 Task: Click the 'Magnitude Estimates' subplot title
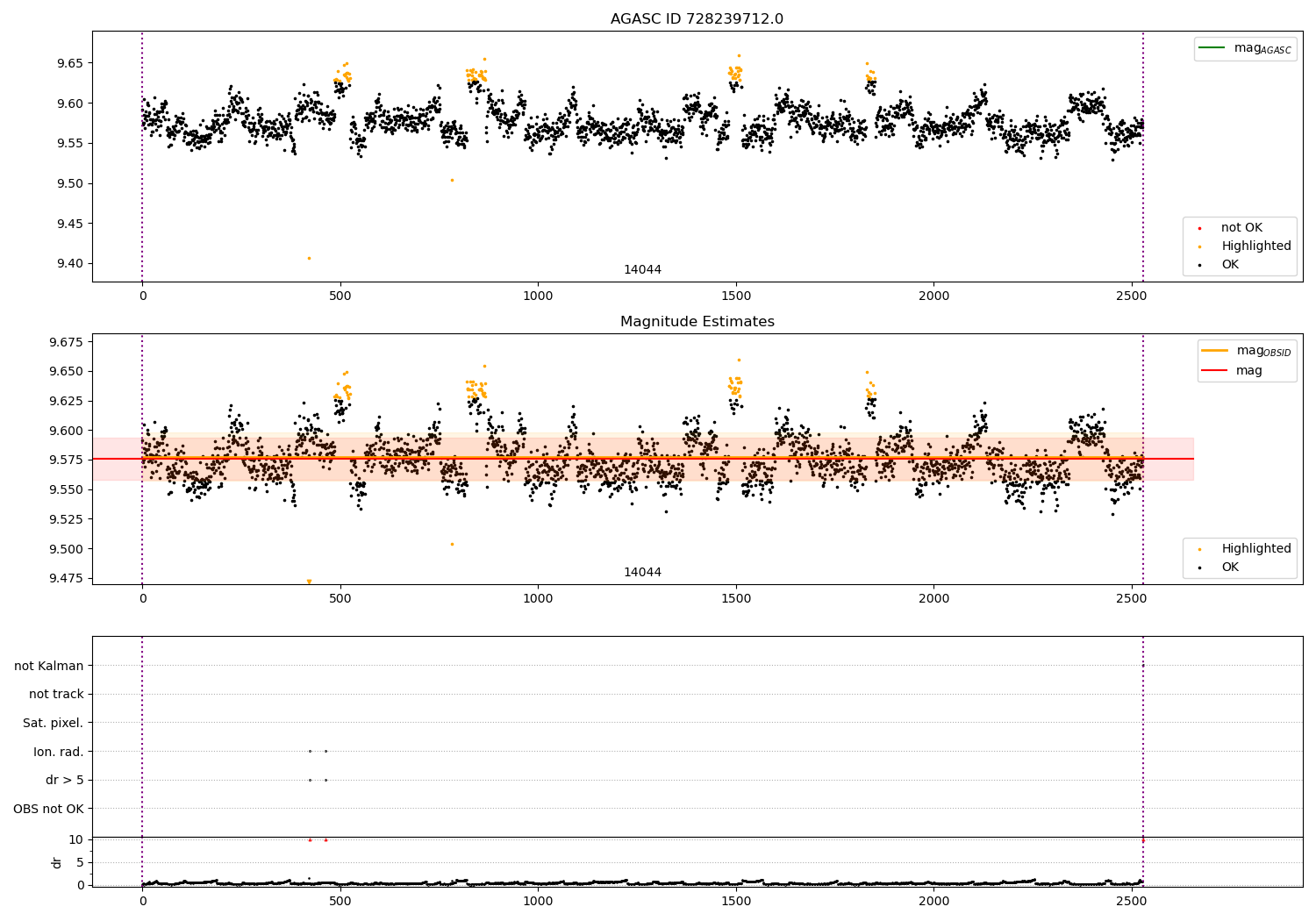(x=697, y=322)
